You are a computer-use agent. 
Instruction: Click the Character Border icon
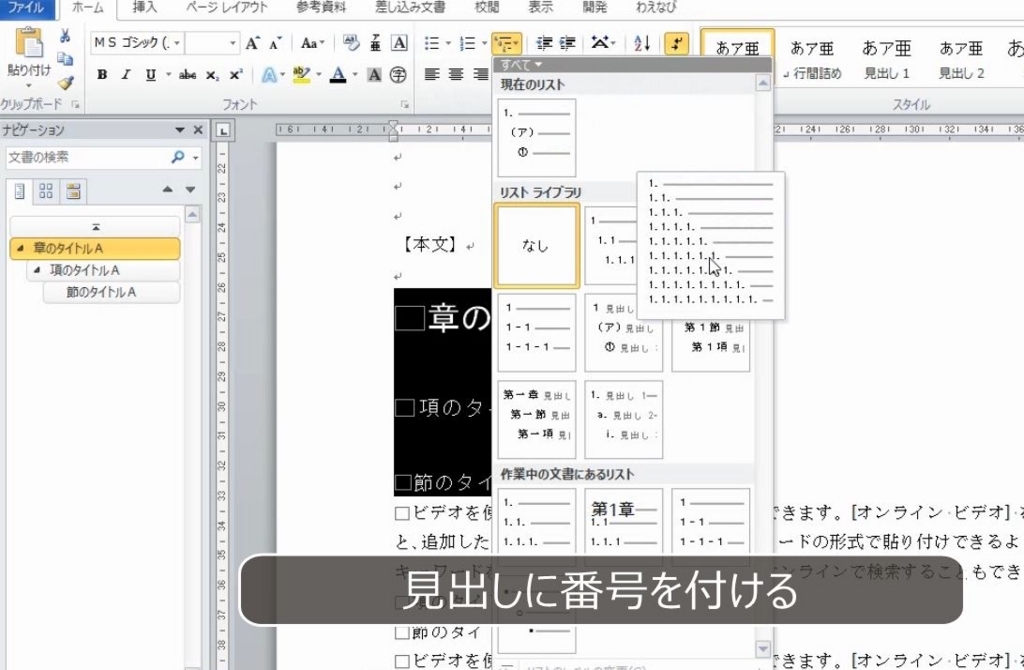coord(399,44)
